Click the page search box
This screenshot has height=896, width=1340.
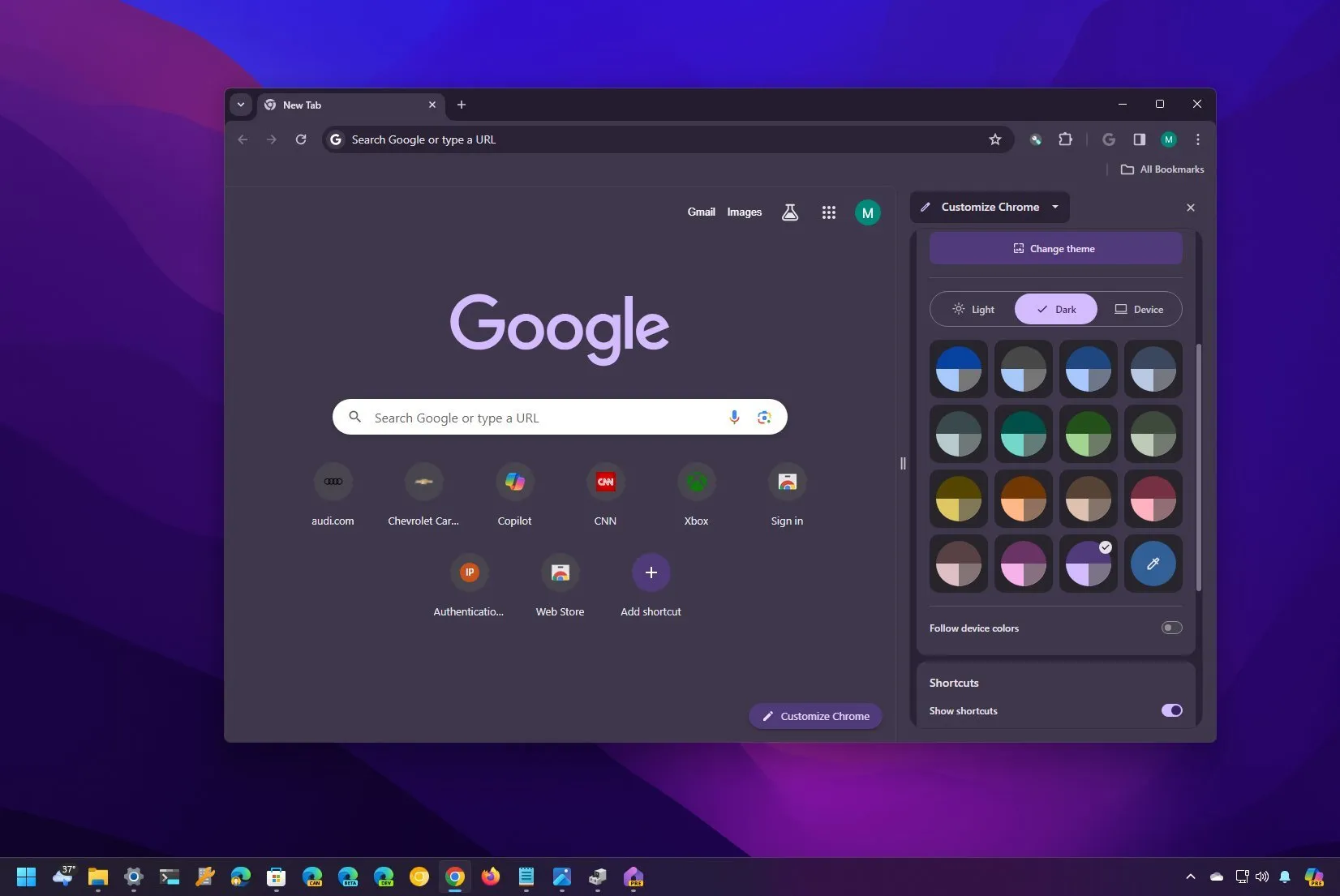click(560, 417)
